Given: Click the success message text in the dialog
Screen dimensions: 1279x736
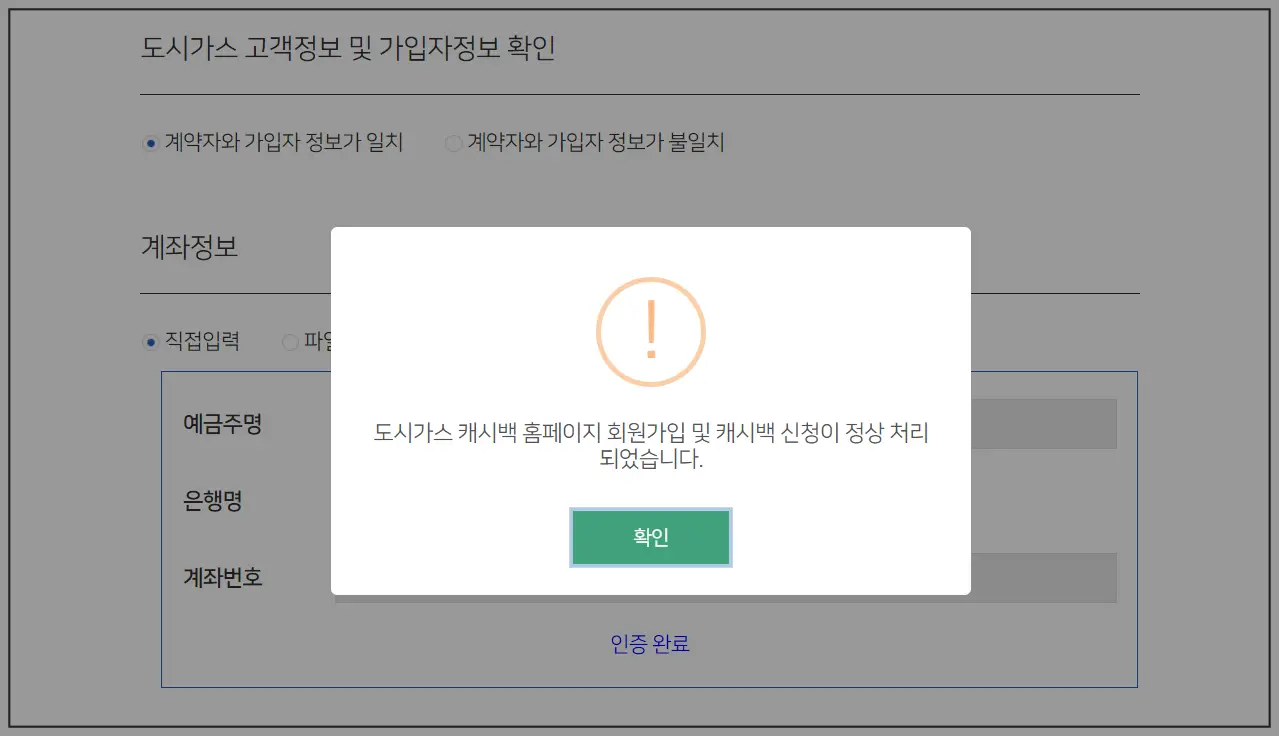Looking at the screenshot, I should pyautogui.click(x=650, y=444).
